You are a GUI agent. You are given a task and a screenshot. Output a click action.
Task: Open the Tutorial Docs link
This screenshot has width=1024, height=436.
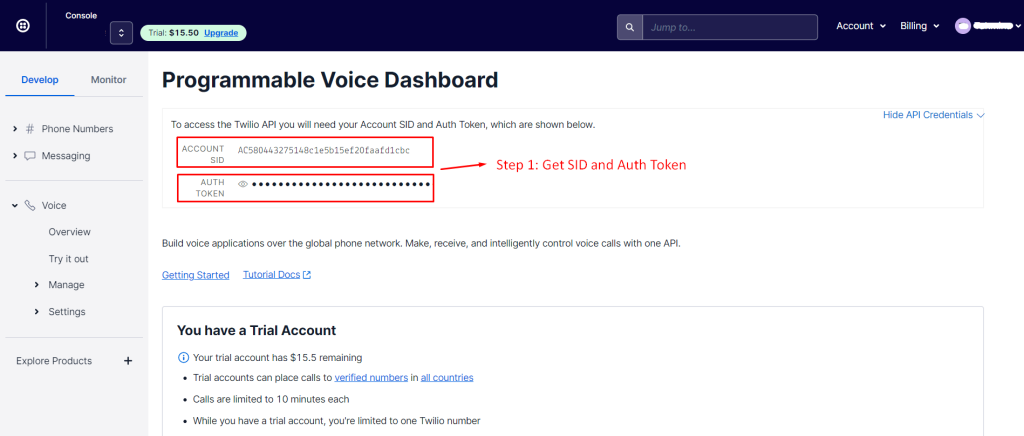click(x=271, y=275)
